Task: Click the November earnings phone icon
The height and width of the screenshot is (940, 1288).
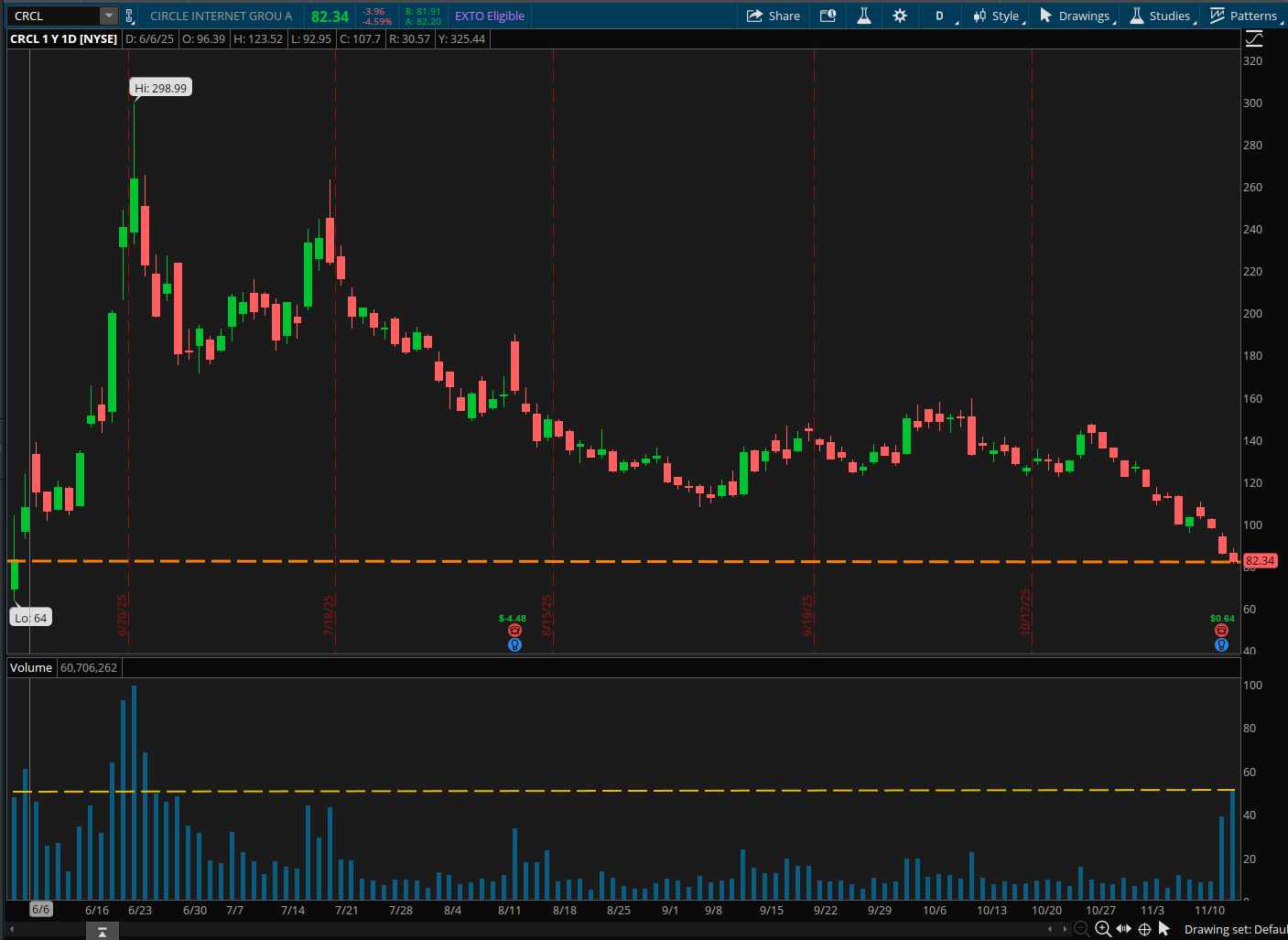Action: (1221, 631)
